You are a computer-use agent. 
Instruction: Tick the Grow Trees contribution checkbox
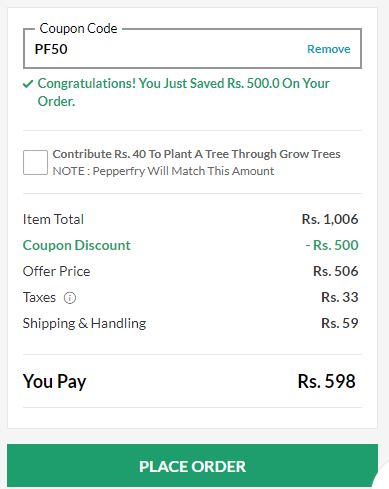coord(35,162)
